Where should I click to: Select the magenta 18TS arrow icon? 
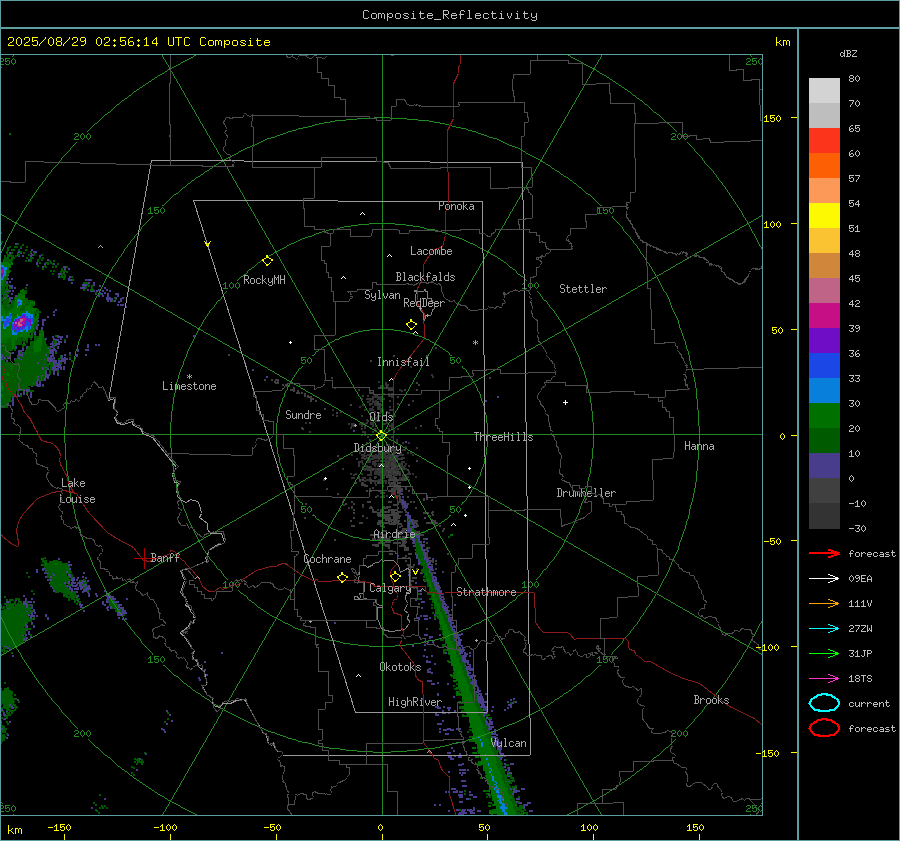click(x=824, y=679)
